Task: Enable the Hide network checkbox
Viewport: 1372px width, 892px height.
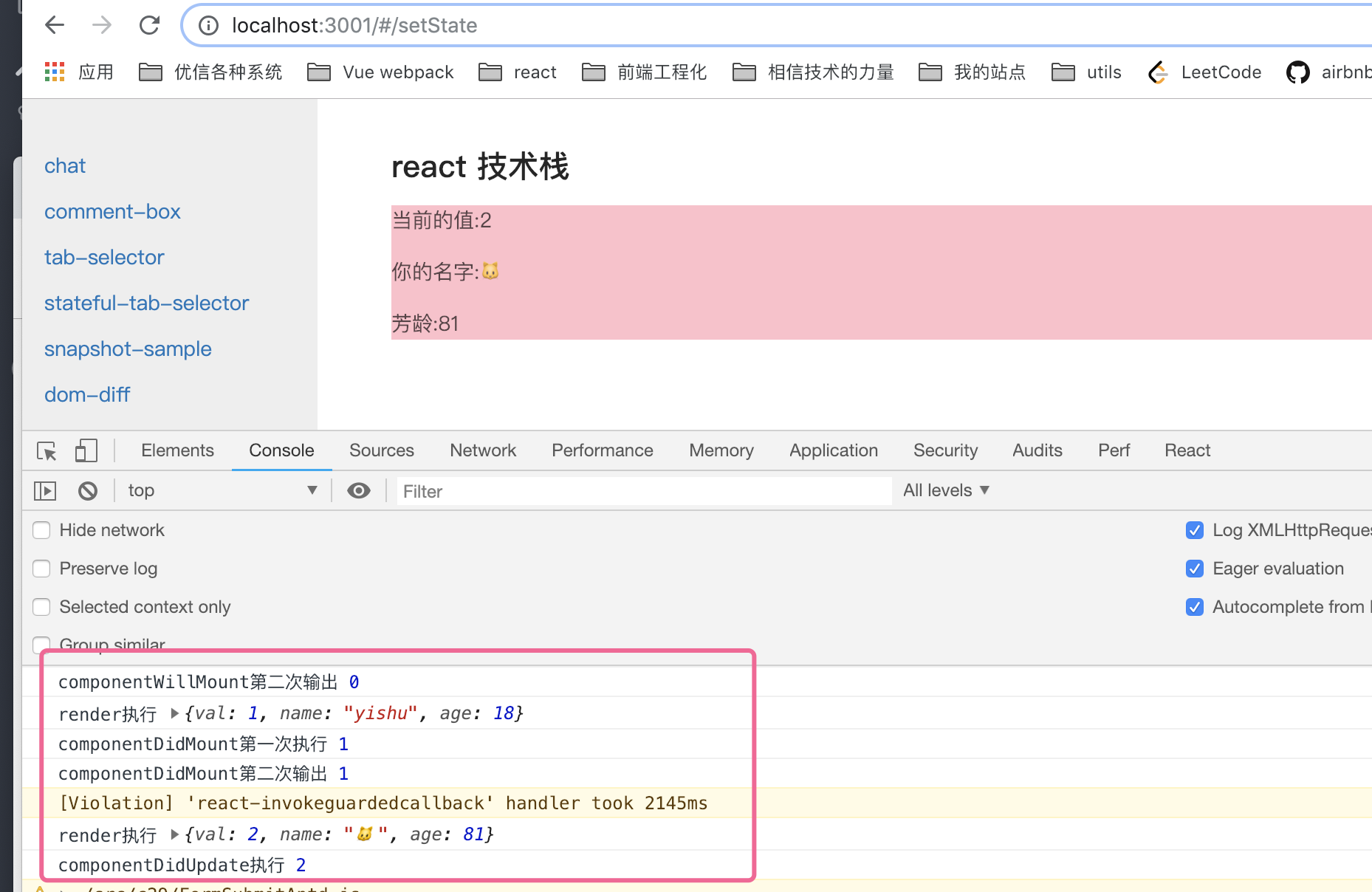Action: [41, 530]
